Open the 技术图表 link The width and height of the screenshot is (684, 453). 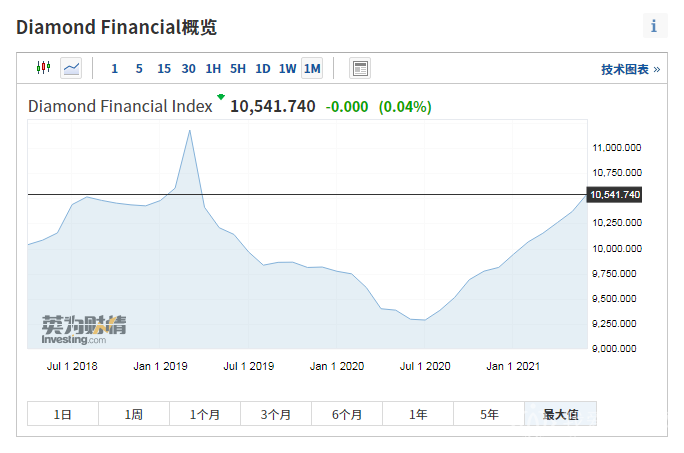coord(630,69)
